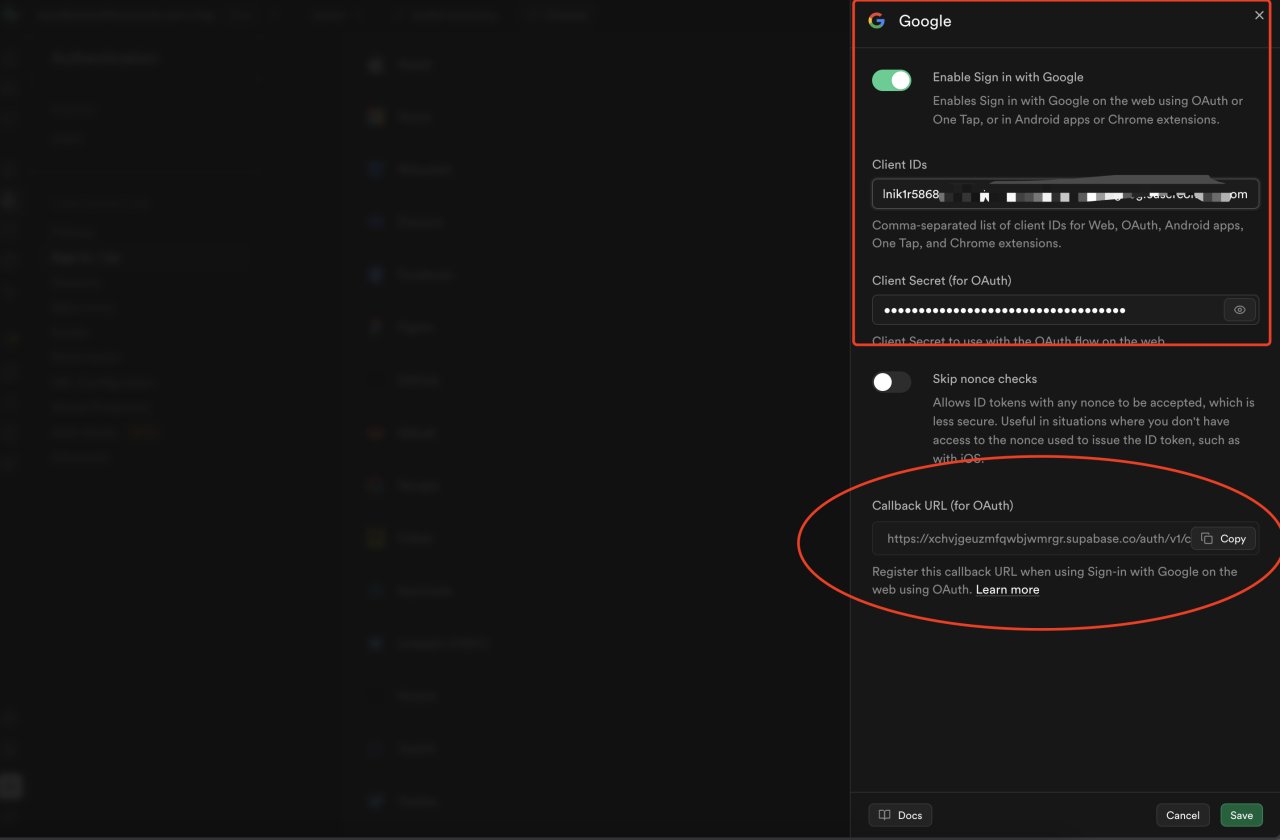
Task: Click the Enable Sign in with Google label
Action: (x=1007, y=77)
